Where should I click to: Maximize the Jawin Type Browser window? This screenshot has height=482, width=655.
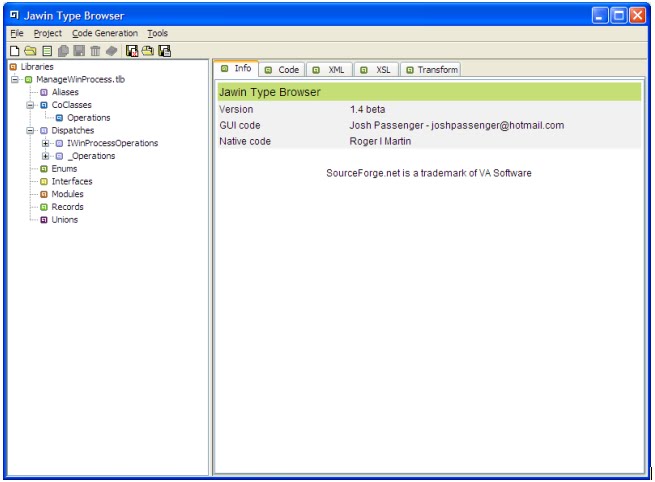619,15
